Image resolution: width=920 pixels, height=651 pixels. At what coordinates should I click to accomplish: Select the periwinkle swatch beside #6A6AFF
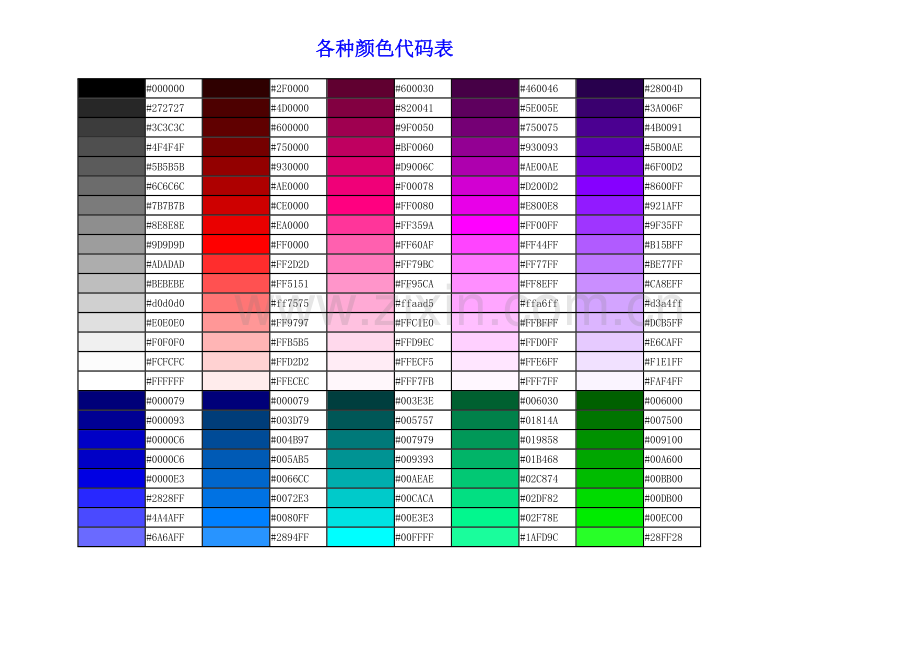pos(111,537)
